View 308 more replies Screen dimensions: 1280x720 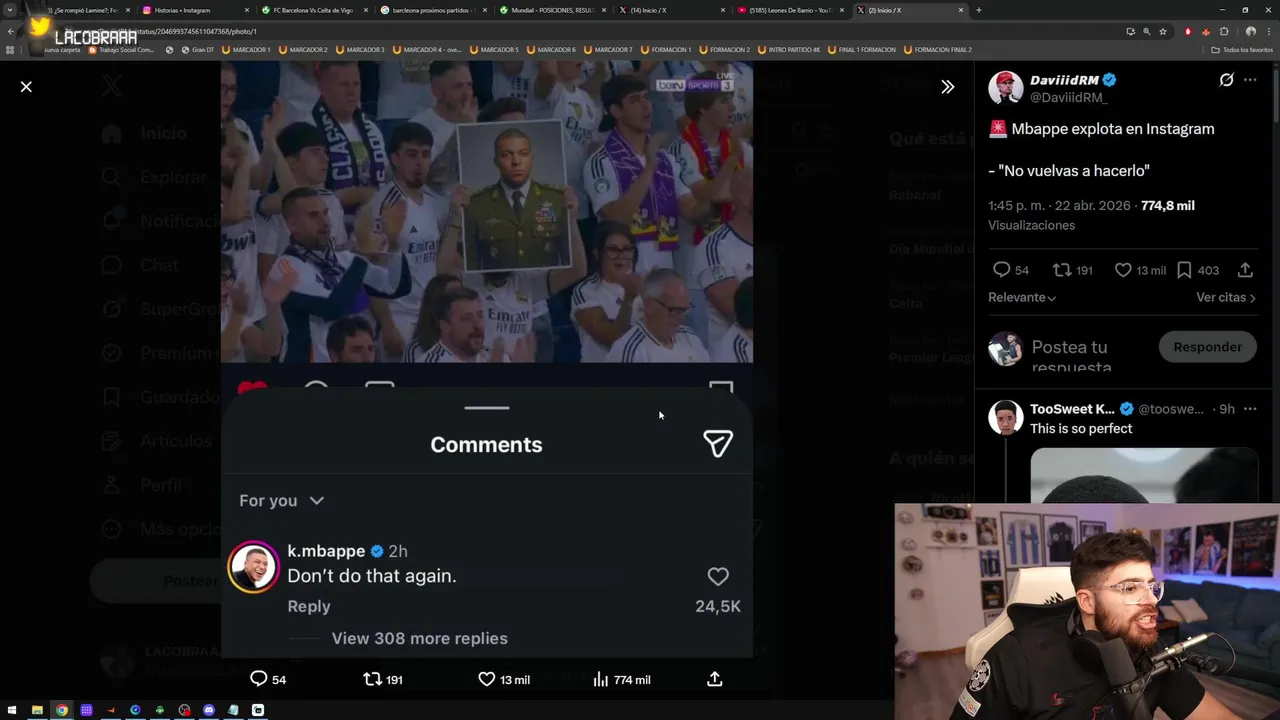[419, 638]
